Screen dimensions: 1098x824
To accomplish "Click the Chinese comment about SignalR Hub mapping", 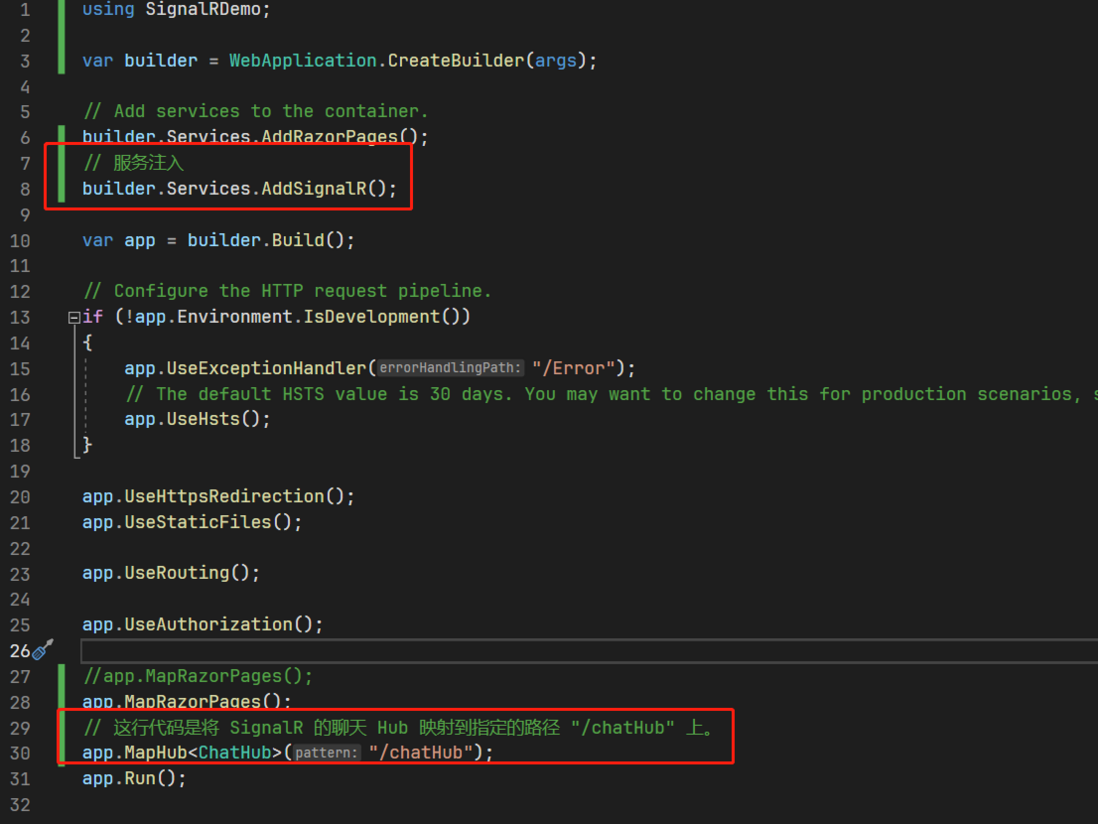I will click(x=399, y=728).
